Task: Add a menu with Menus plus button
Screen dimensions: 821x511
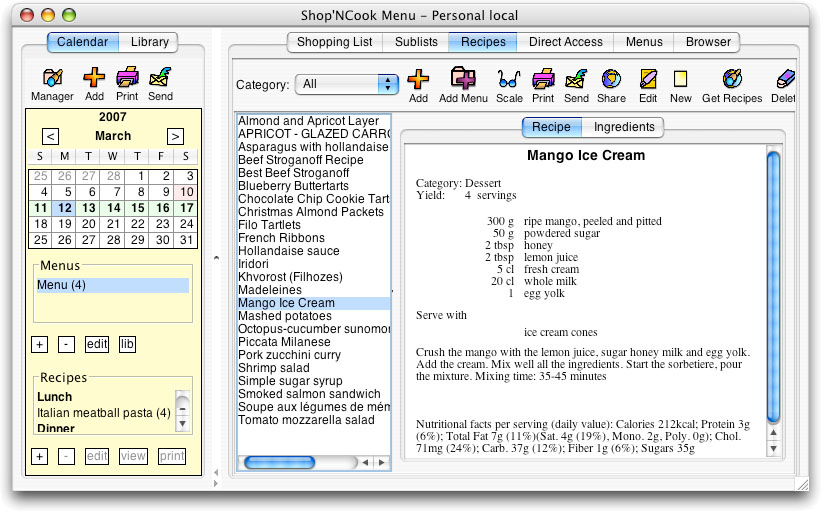Action: tap(40, 345)
